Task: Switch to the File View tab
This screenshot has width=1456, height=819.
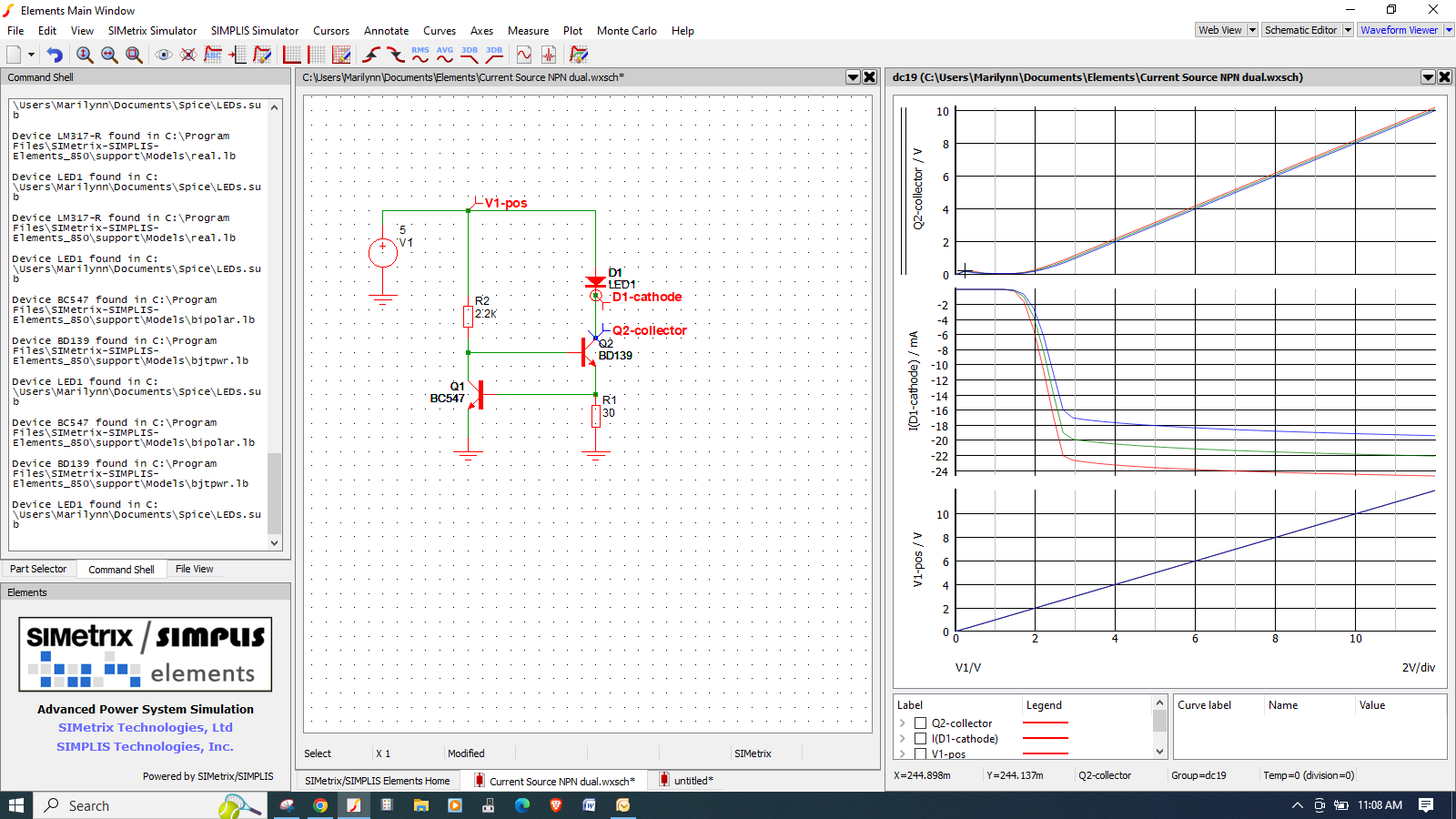Action: point(194,569)
